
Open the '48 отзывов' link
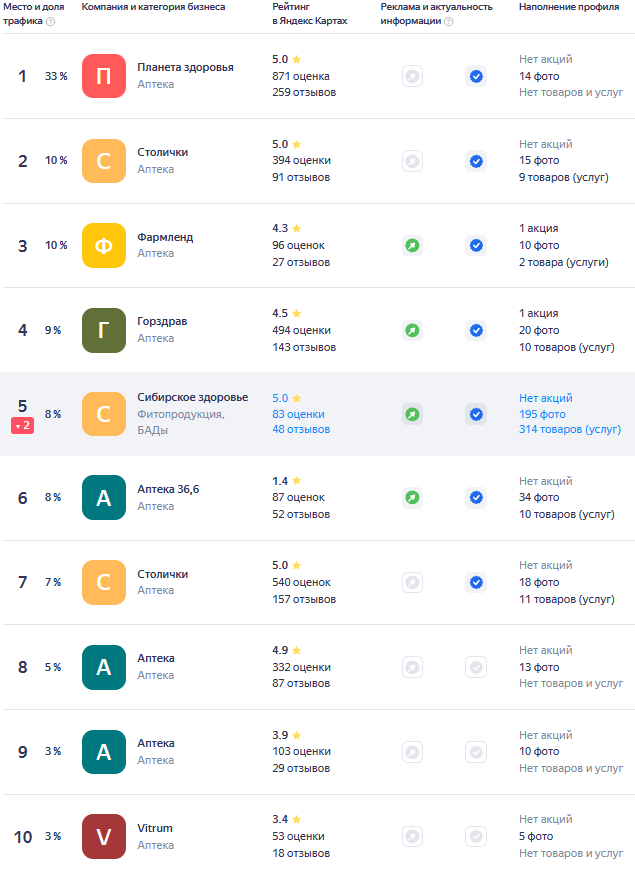click(301, 429)
